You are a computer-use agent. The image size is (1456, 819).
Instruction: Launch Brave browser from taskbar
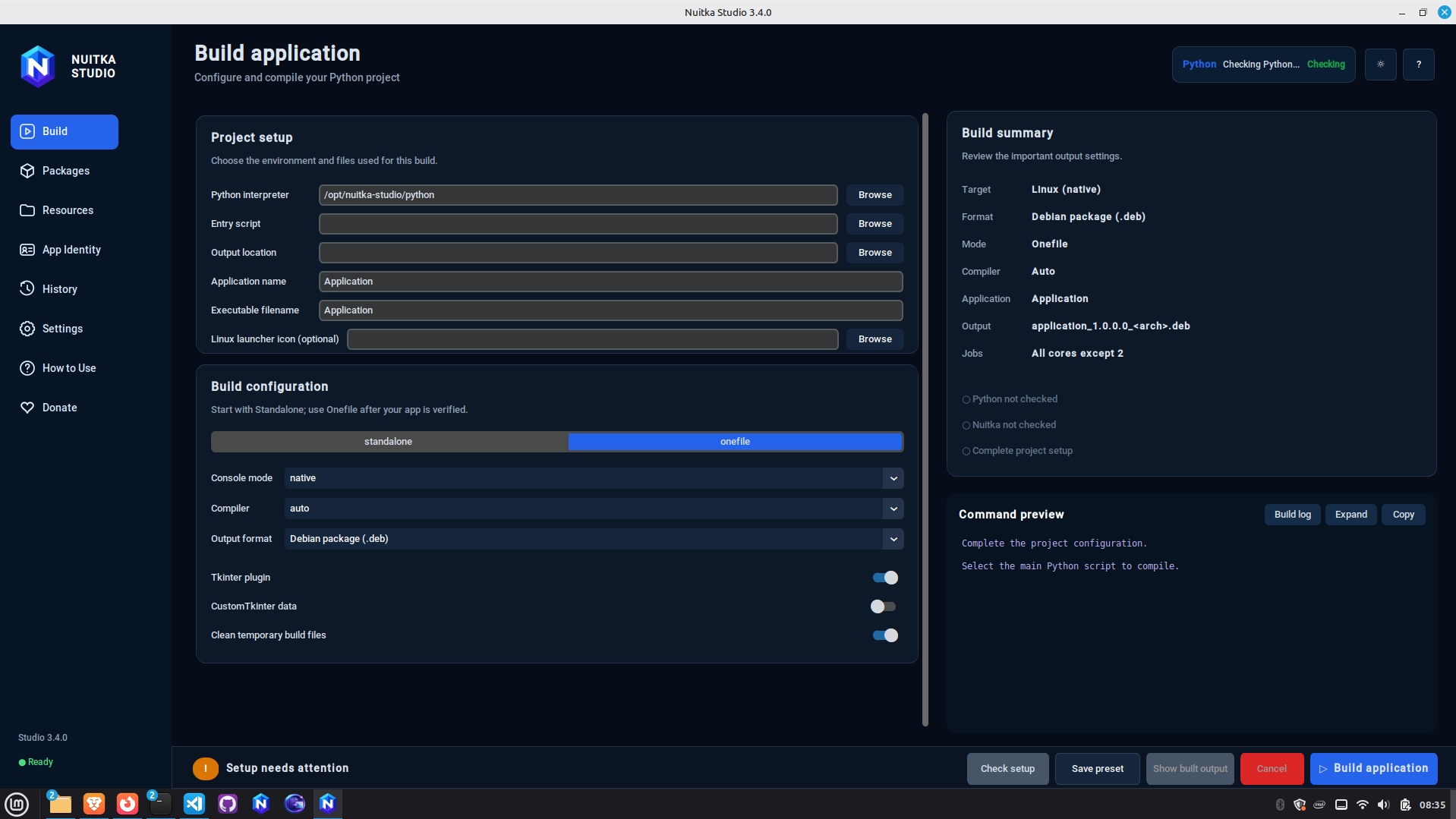pos(94,804)
